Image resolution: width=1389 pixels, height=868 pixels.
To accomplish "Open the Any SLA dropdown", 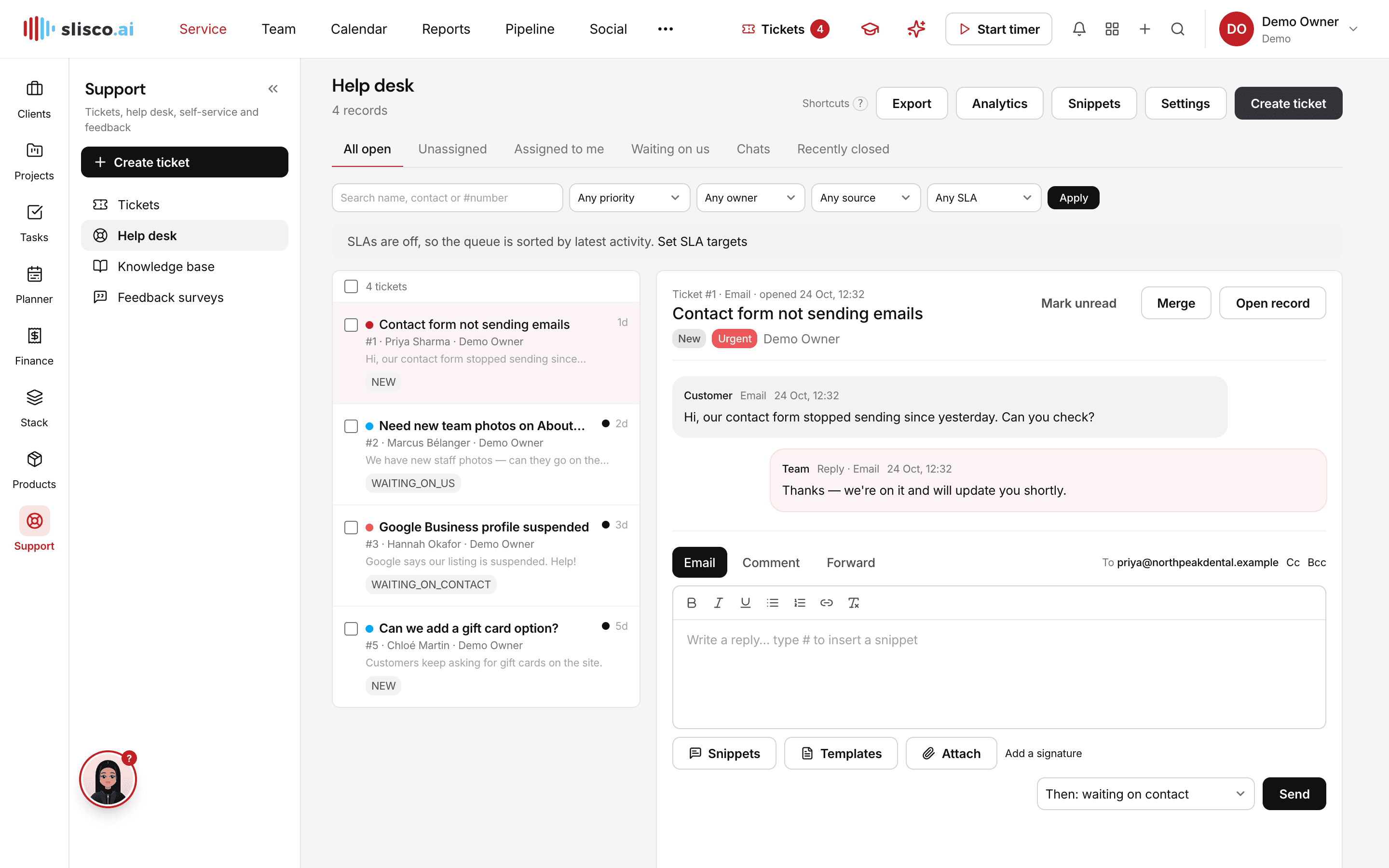I will (x=984, y=198).
